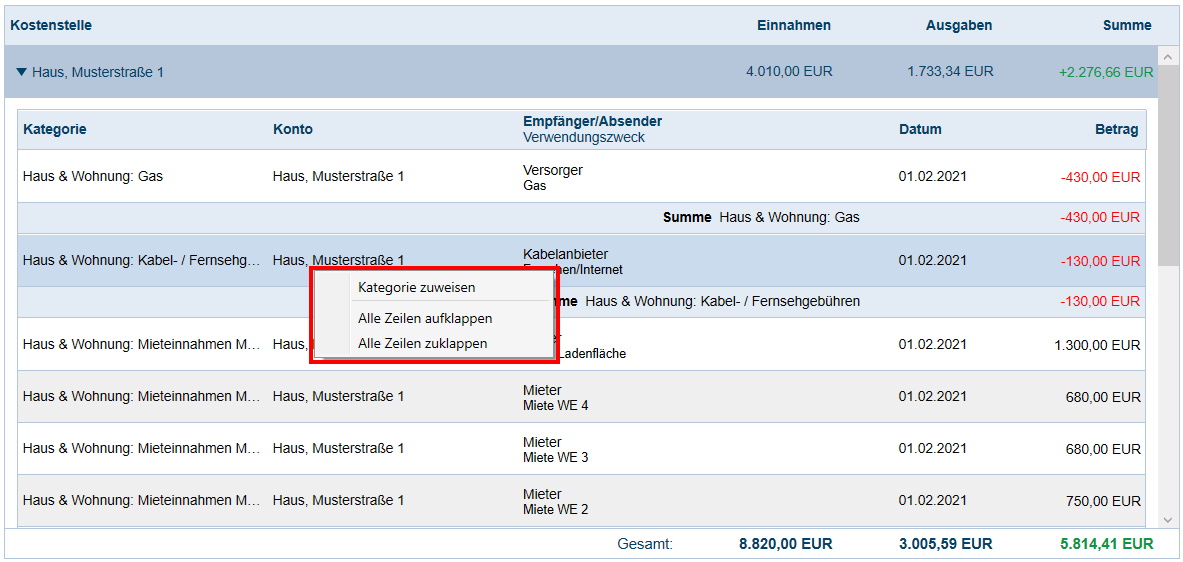Select Kategorie zuweisen from context menu
Screen dimensions: 1183x562
click(416, 287)
